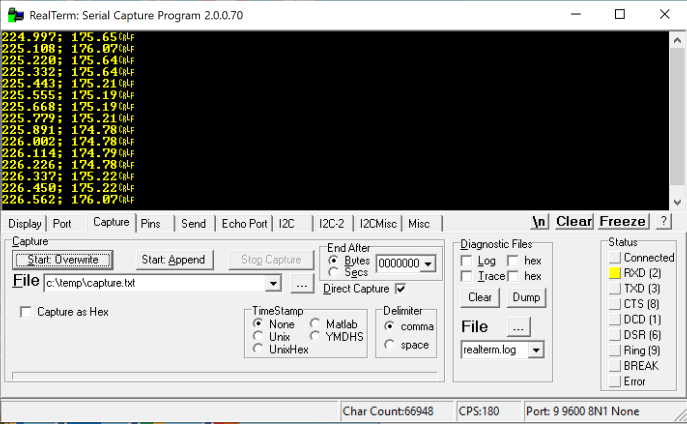The height and width of the screenshot is (424, 687).
Task: Click the browse button for the diagnostic file
Action: pos(517,327)
